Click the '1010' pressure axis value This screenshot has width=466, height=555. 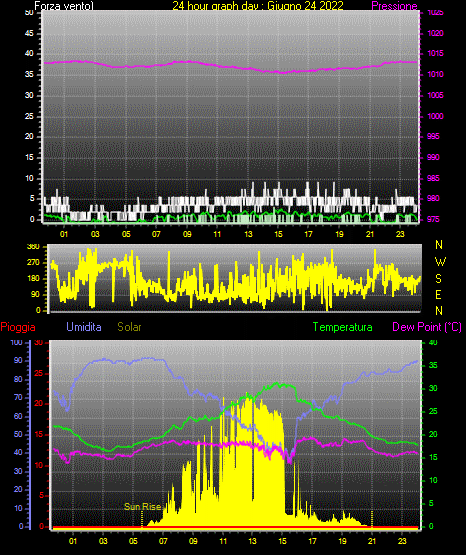coord(436,74)
